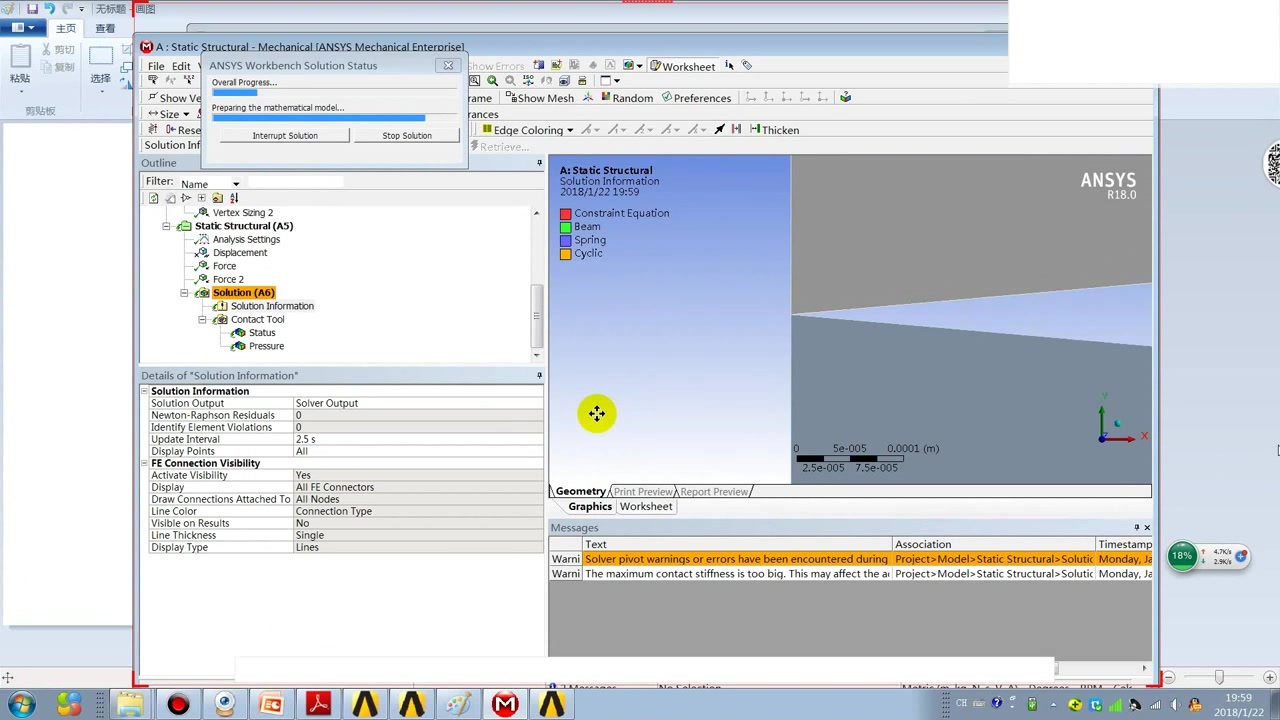
Task: Click the Association column header
Action: (x=994, y=544)
